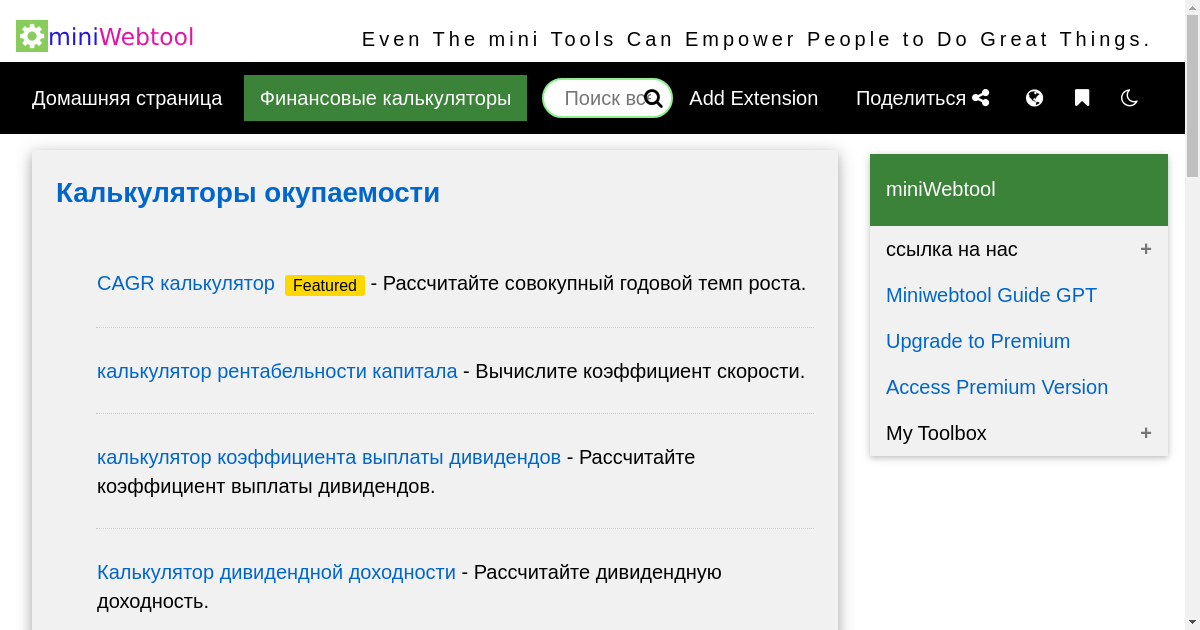The width and height of the screenshot is (1200, 630).
Task: Open Калькулятор дивидендной доходности link
Action: (x=276, y=572)
